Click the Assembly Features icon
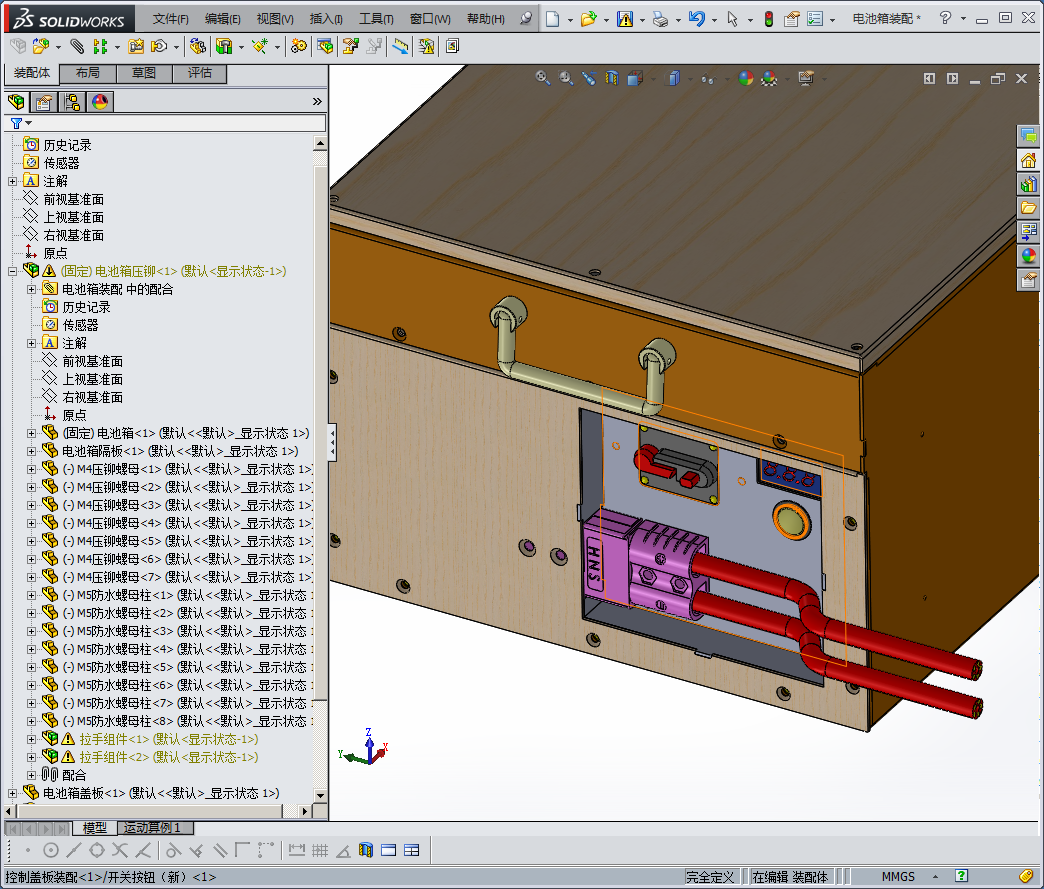The width and height of the screenshot is (1044, 889). pyautogui.click(x=224, y=46)
